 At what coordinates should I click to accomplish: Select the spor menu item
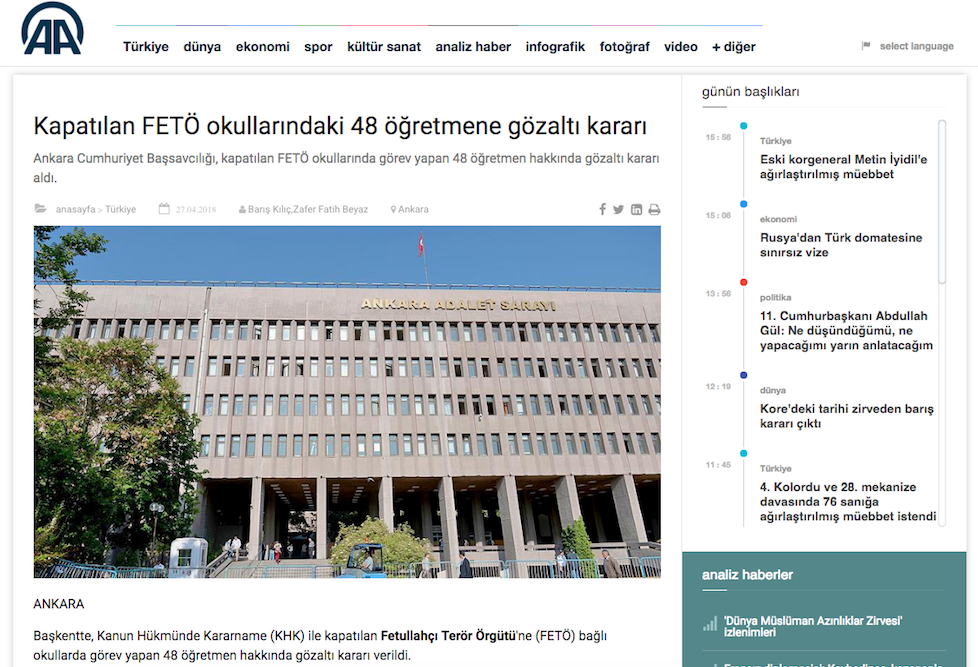tap(318, 47)
